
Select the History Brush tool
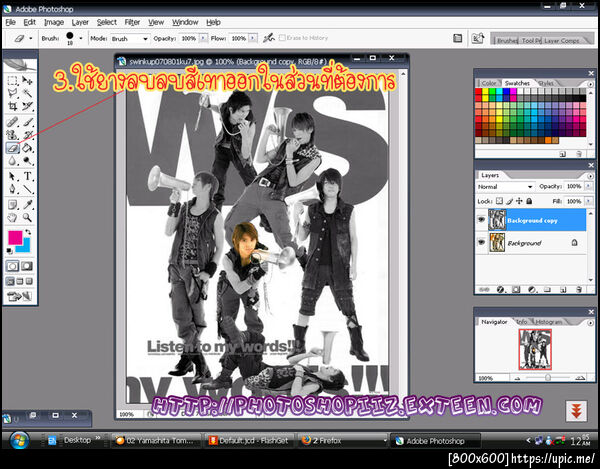pos(27,135)
